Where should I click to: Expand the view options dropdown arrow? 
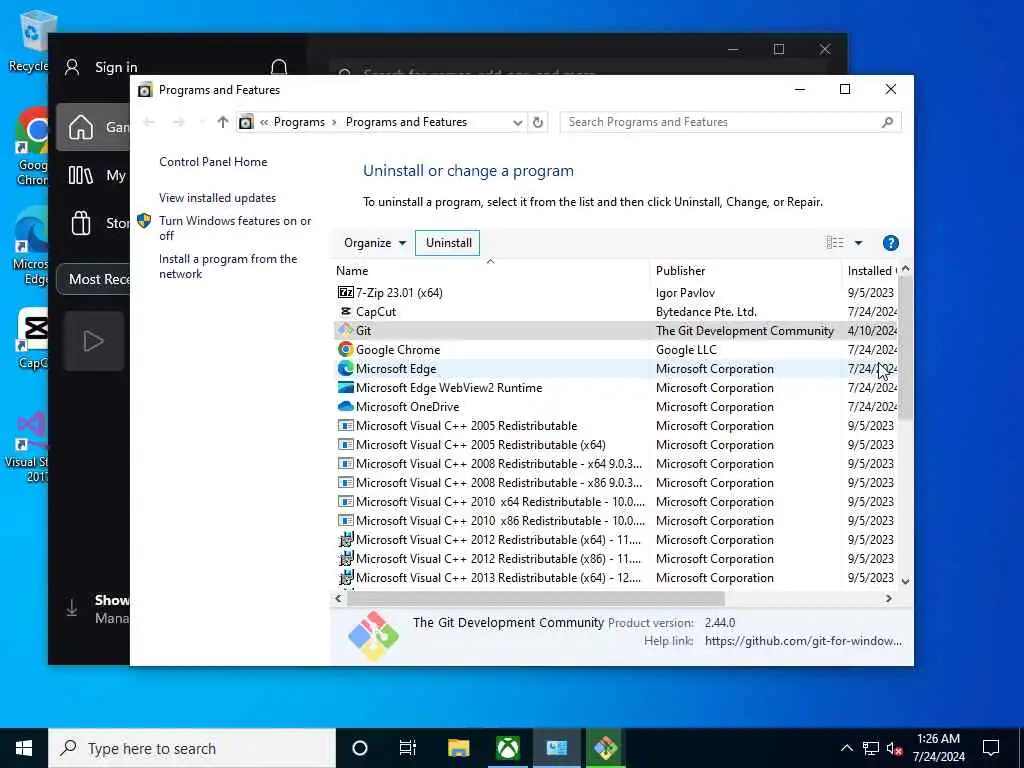coord(858,243)
